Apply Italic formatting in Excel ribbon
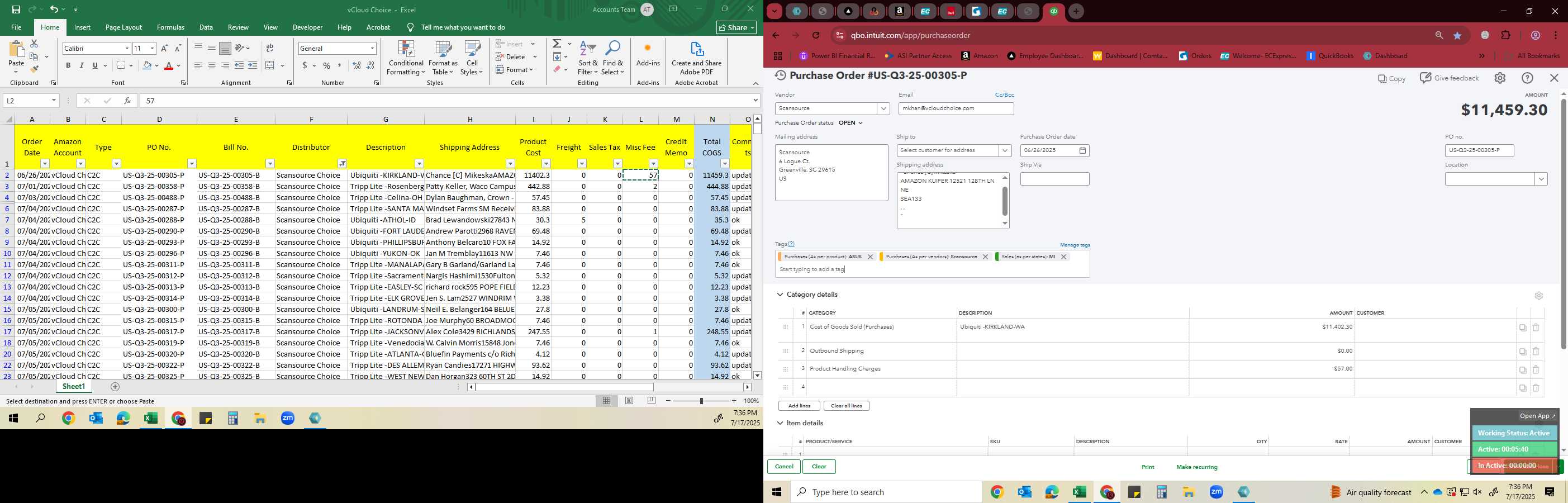 click(82, 65)
